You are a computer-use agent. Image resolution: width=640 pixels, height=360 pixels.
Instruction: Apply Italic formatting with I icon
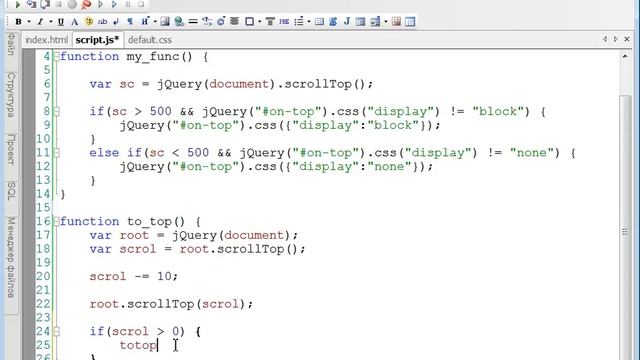pyautogui.click(x=40, y=22)
